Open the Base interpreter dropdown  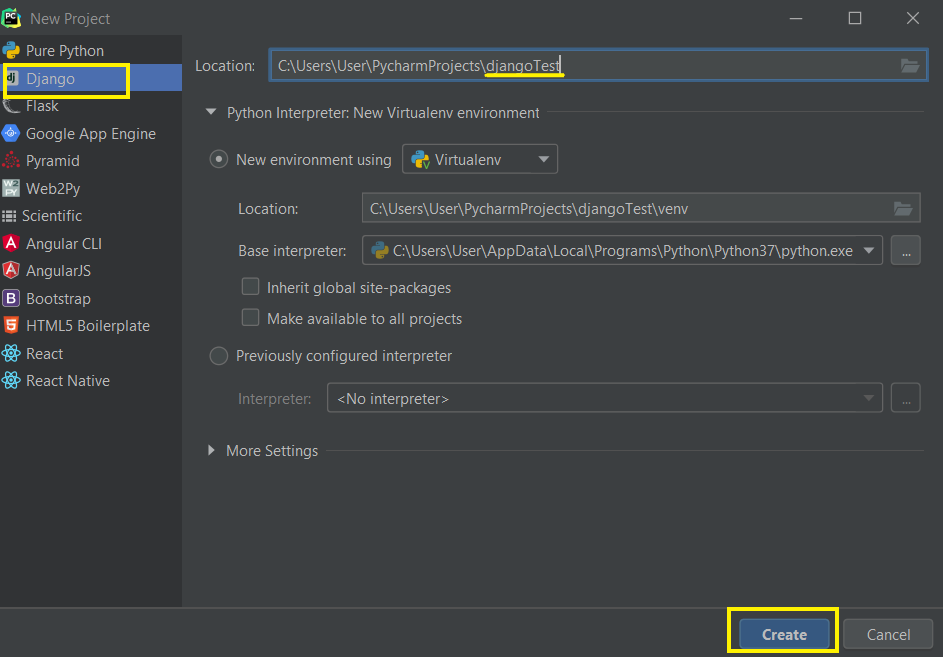622,250
